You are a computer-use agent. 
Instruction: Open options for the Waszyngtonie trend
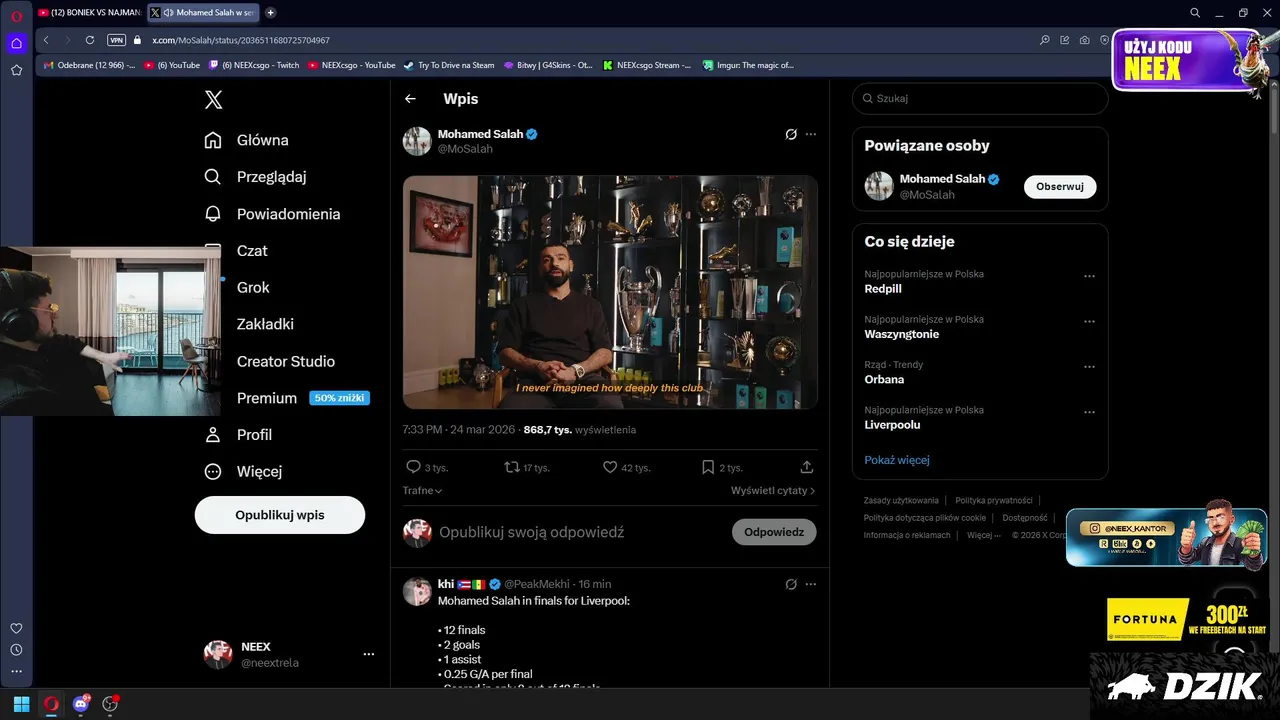point(1089,322)
